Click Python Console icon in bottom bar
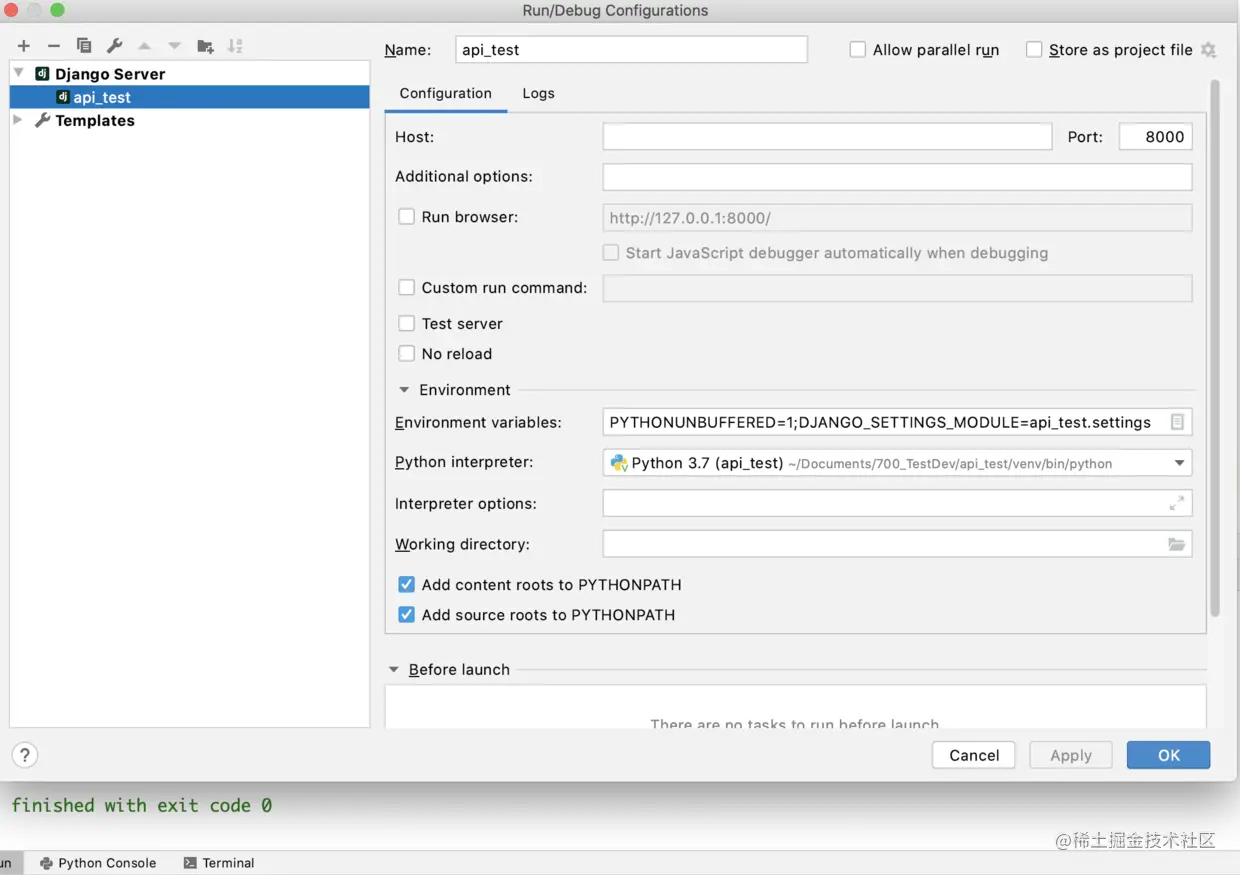 [x=46, y=863]
